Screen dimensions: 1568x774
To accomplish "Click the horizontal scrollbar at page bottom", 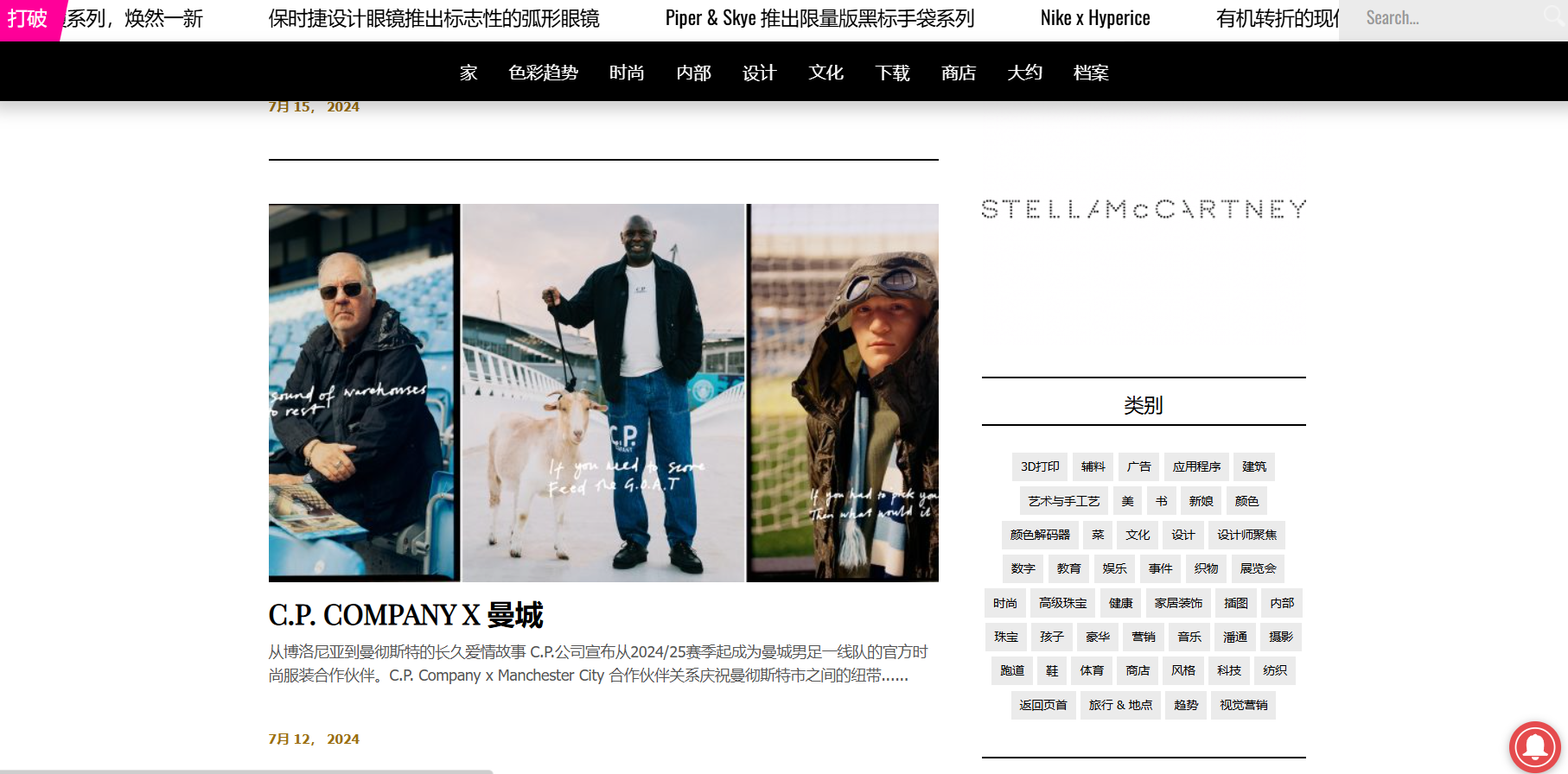I will pyautogui.click(x=246, y=771).
